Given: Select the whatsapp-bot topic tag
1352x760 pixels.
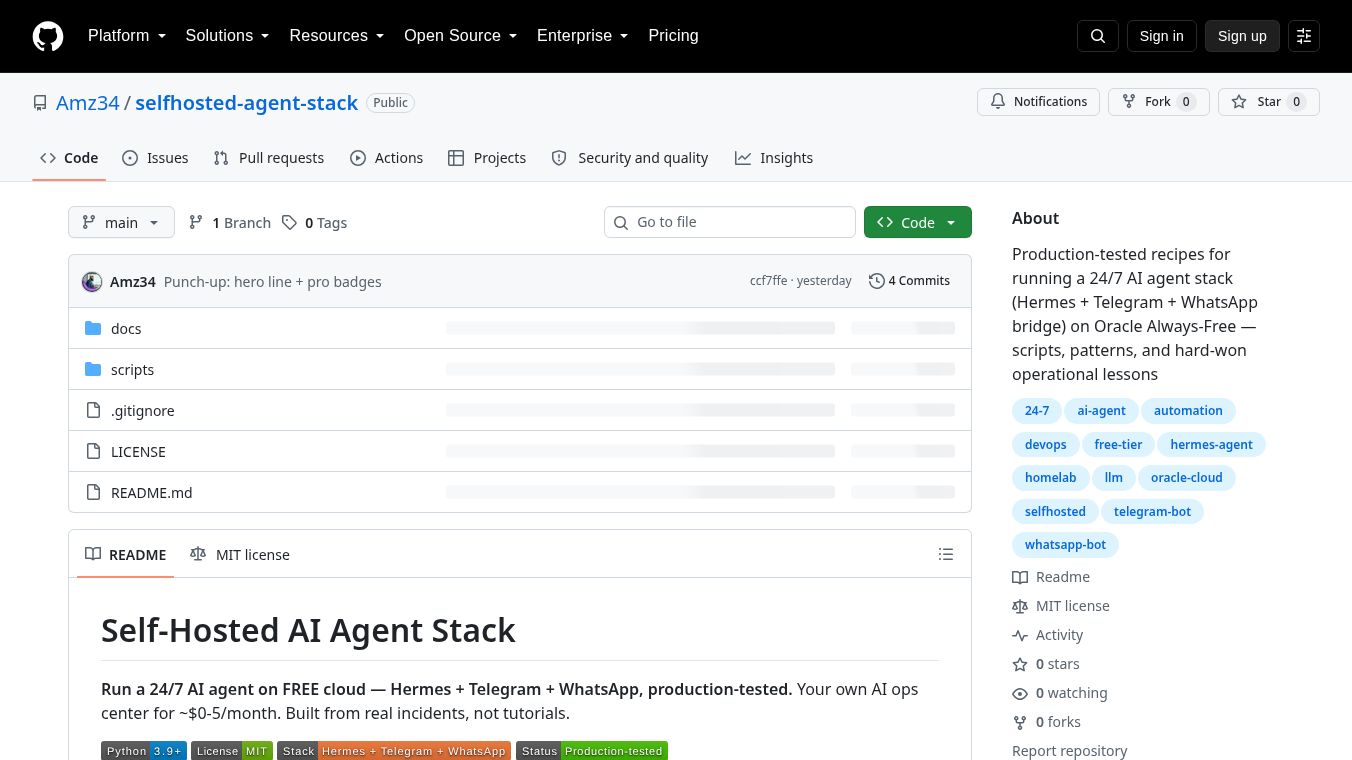Looking at the screenshot, I should click(x=1065, y=545).
